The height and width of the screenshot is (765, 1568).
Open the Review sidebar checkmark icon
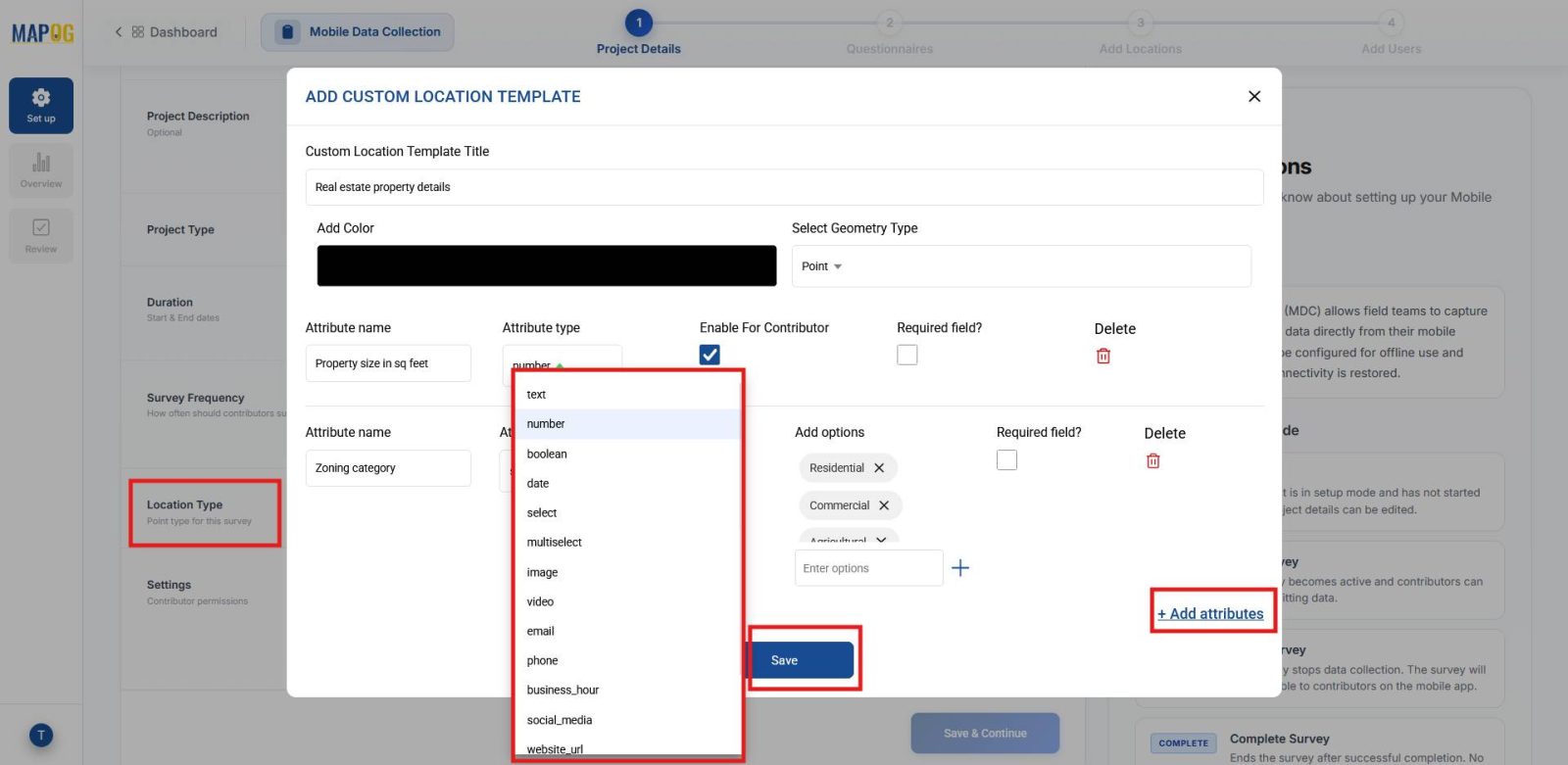pyautogui.click(x=41, y=235)
